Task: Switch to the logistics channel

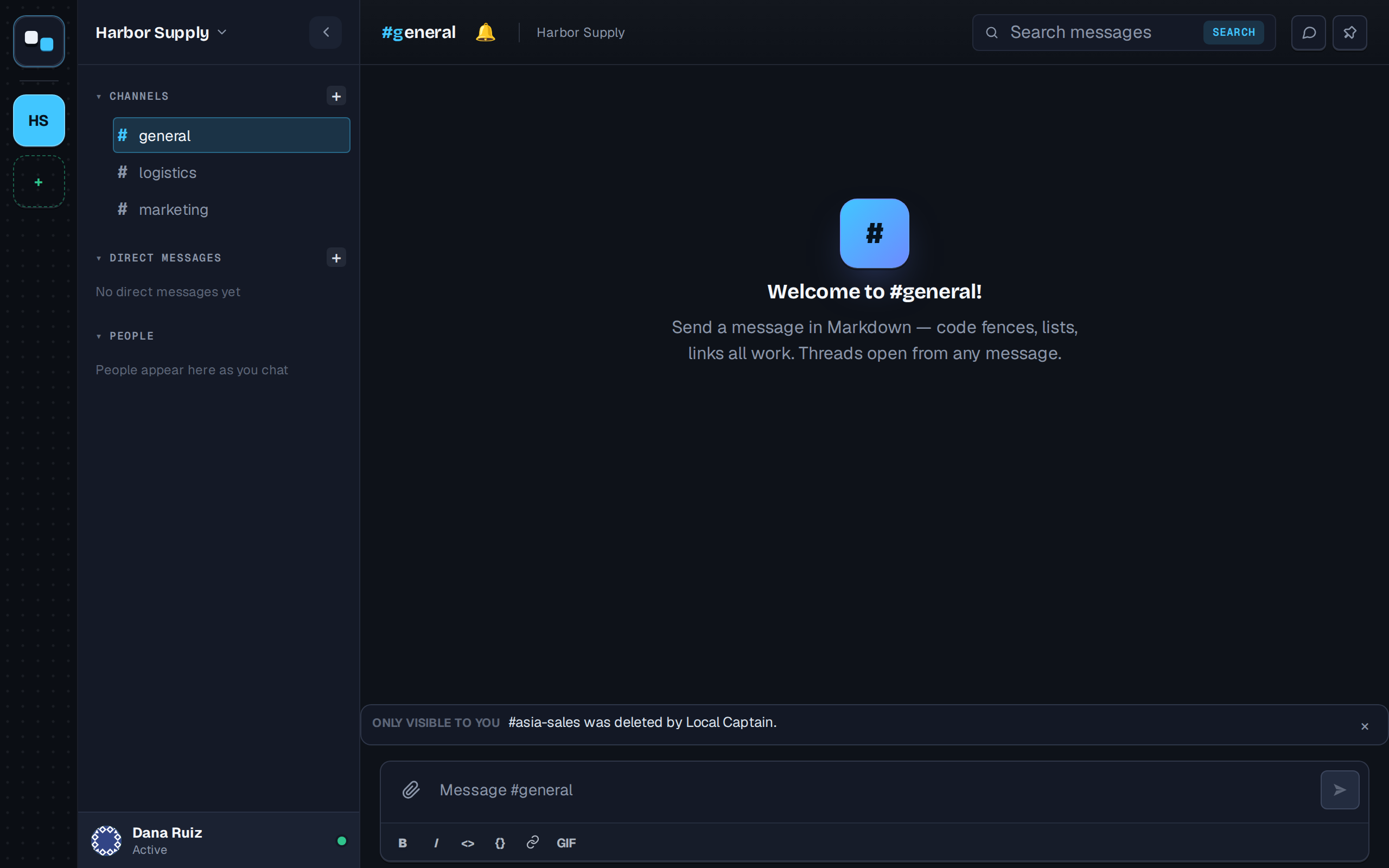Action: 231,172
